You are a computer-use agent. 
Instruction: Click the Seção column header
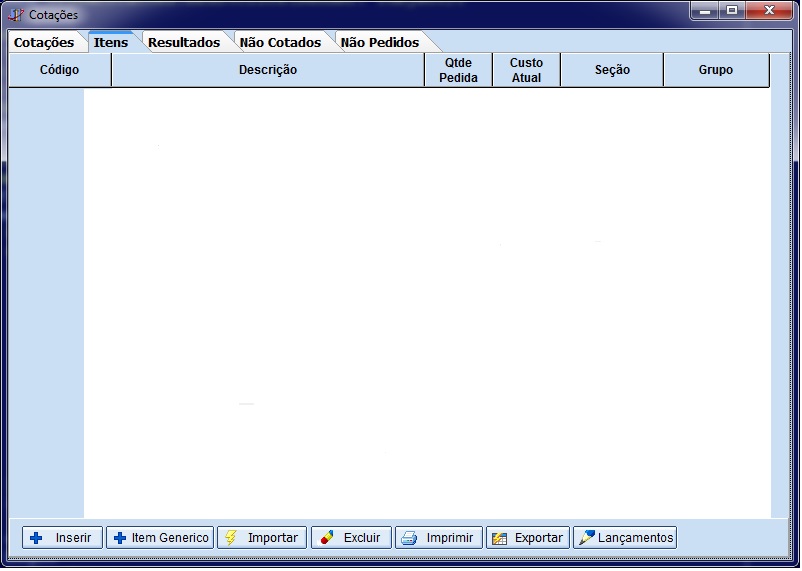(612, 70)
